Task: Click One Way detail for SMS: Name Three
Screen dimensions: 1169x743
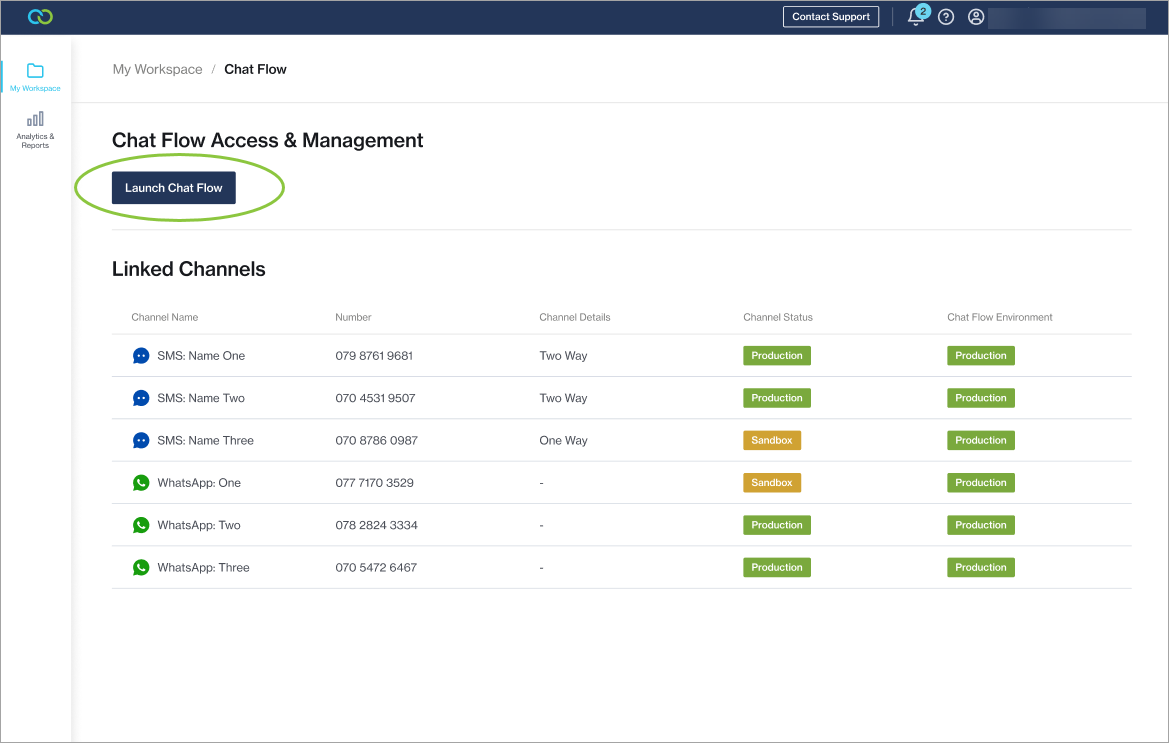Action: pos(564,441)
